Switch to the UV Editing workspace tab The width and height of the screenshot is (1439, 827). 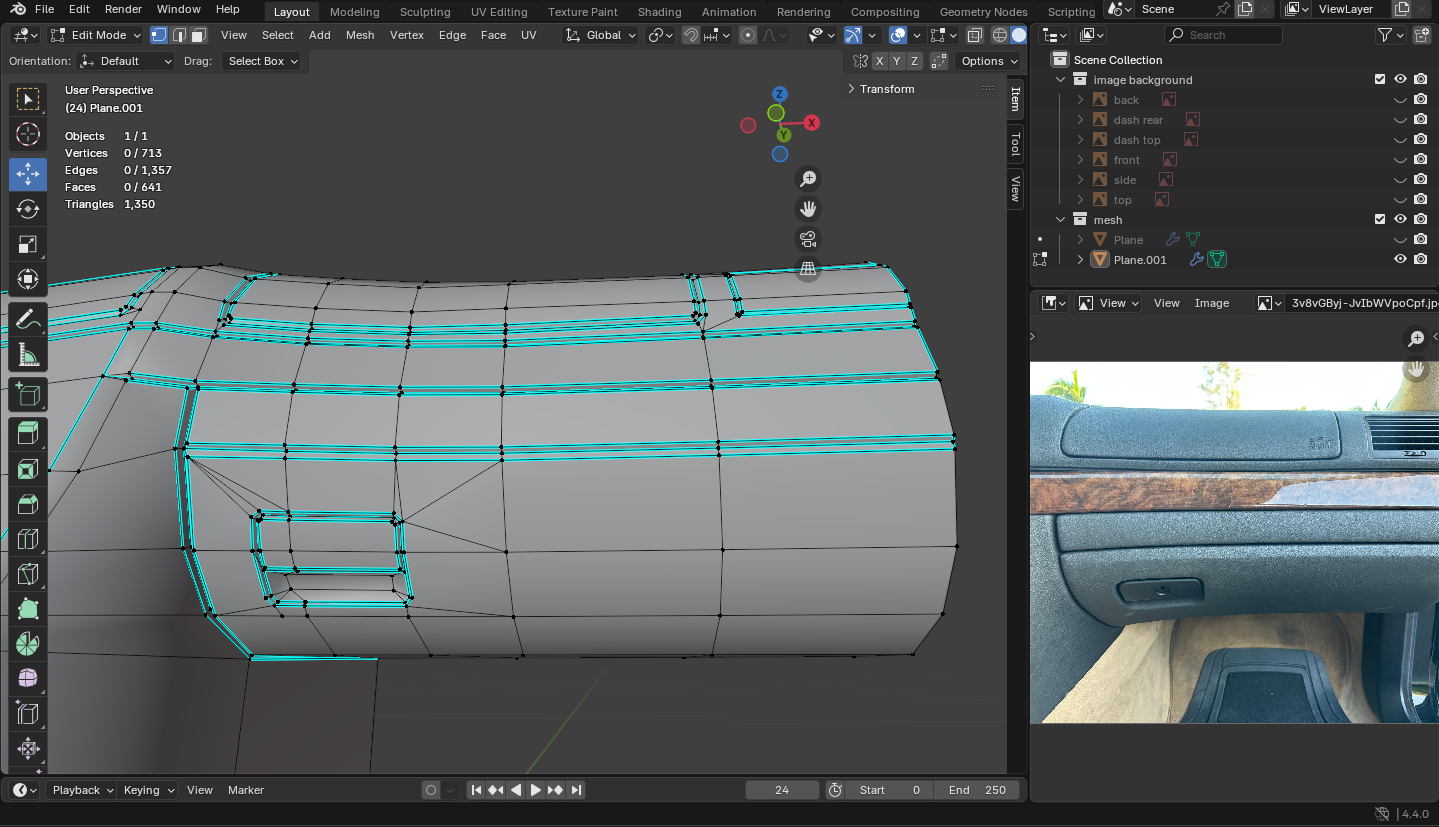(x=499, y=12)
